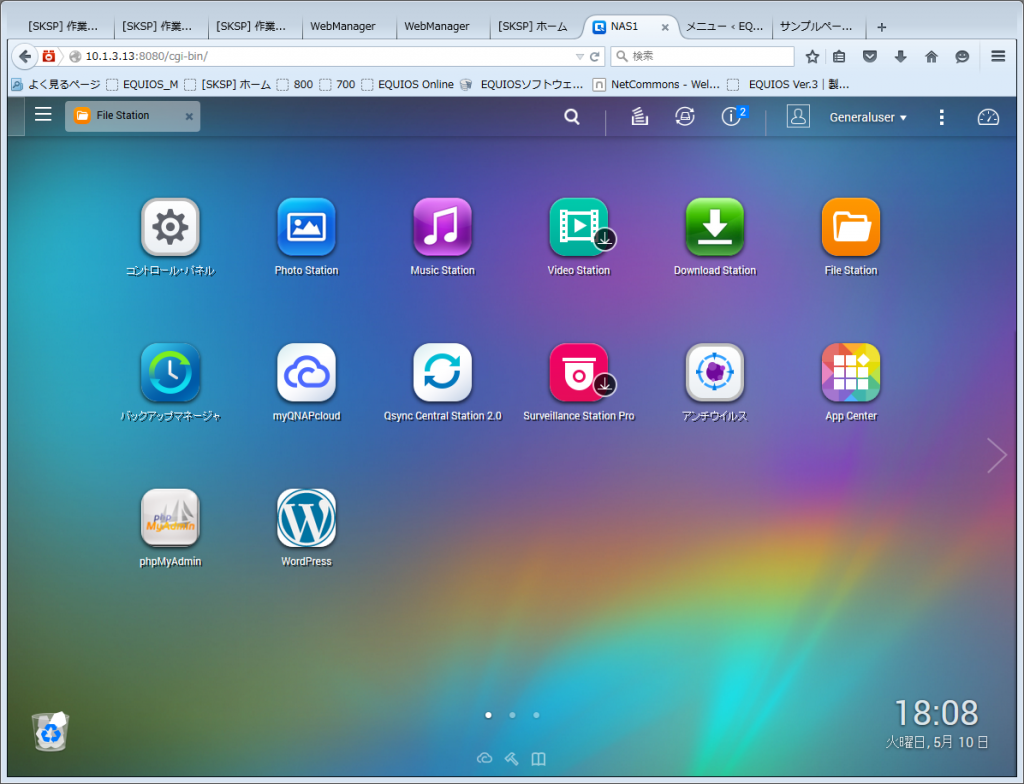
Task: Open external devices icon in NAS toolbar
Action: [684, 116]
